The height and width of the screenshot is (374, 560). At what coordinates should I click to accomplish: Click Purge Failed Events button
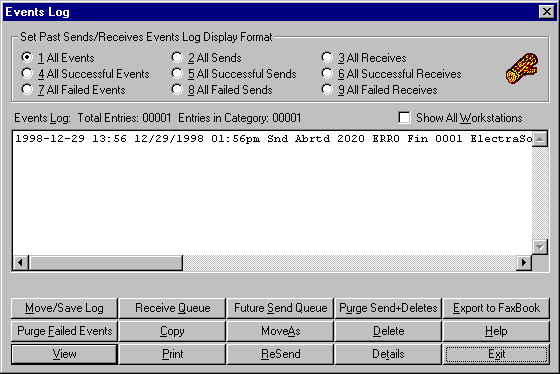(64, 331)
